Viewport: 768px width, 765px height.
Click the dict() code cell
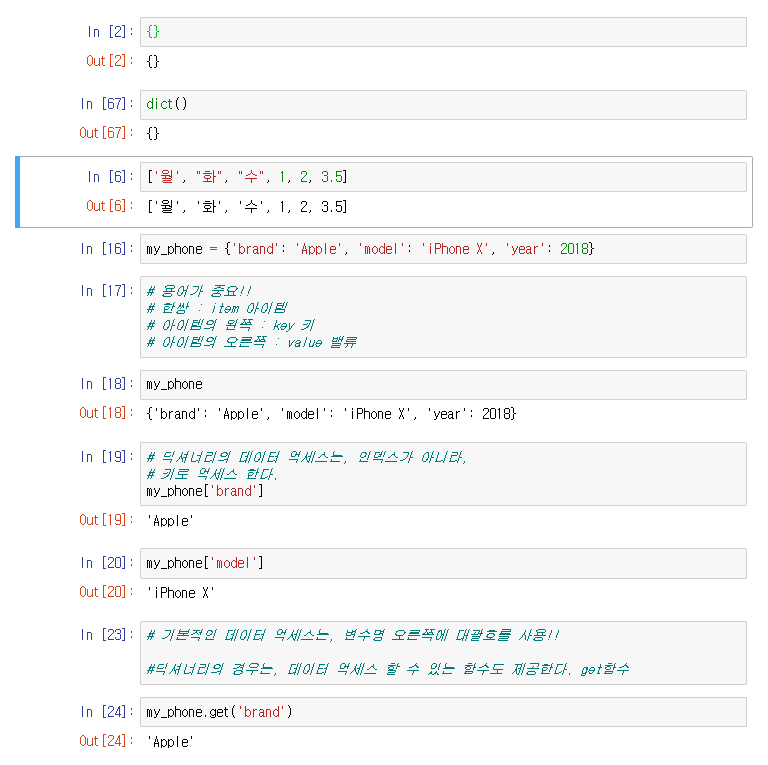(x=443, y=105)
